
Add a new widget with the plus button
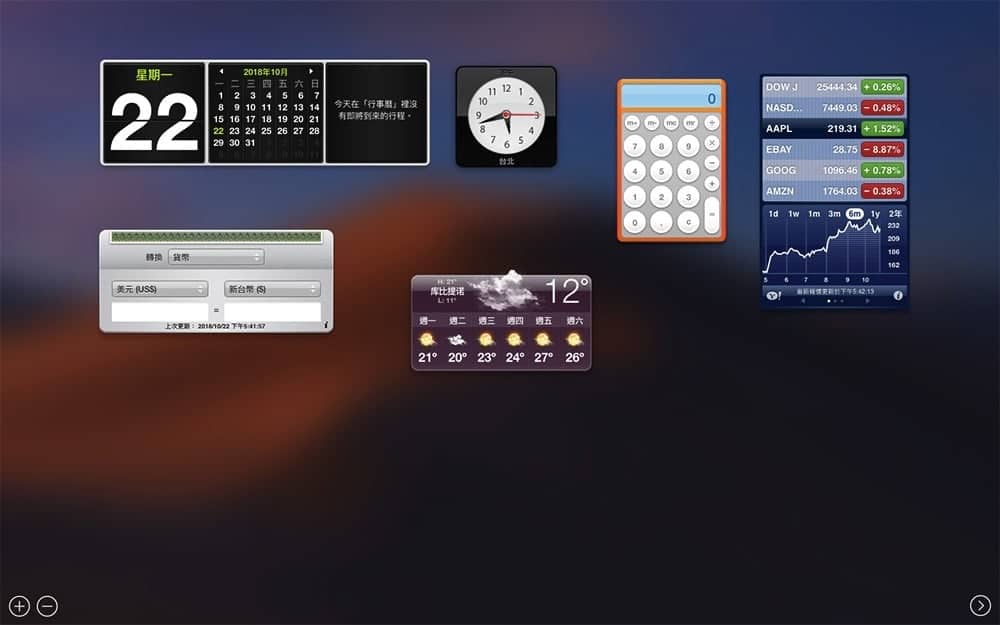(19, 606)
